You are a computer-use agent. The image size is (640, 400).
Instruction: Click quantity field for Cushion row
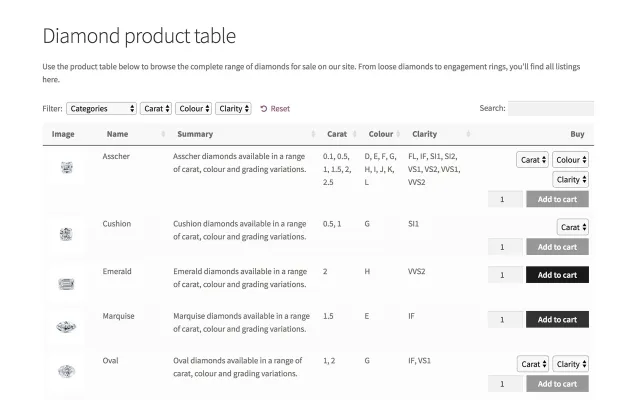pos(505,247)
